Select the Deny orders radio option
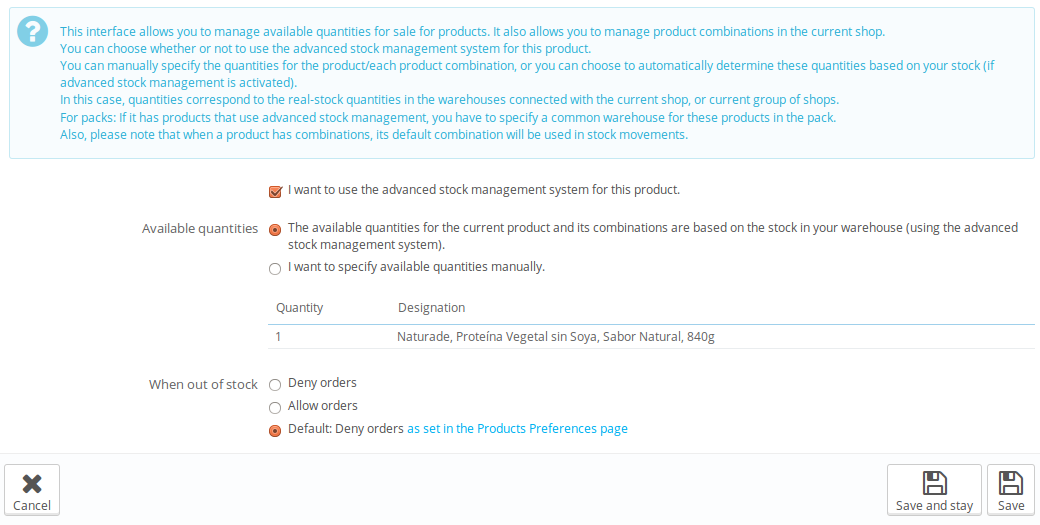Image resolution: width=1040 pixels, height=525 pixels. (x=275, y=384)
